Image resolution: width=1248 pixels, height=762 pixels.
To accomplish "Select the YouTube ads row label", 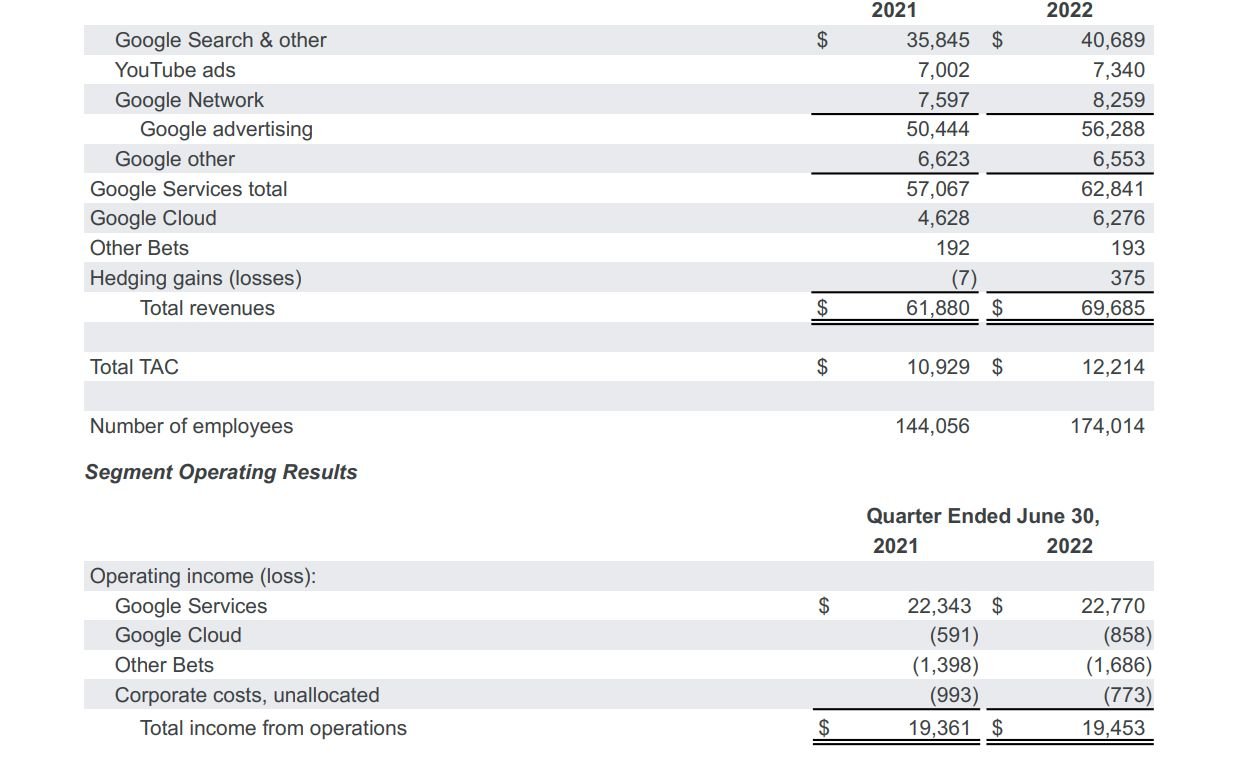I will pyautogui.click(x=175, y=70).
